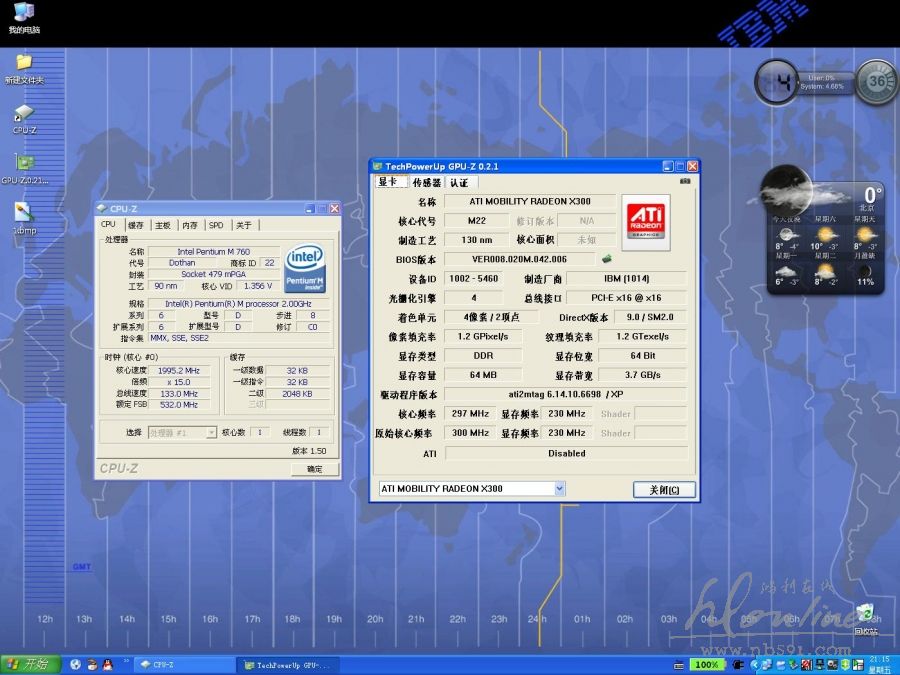Open the 1.bmp file on desktop
Screen dimensions: 900x675
pos(24,213)
